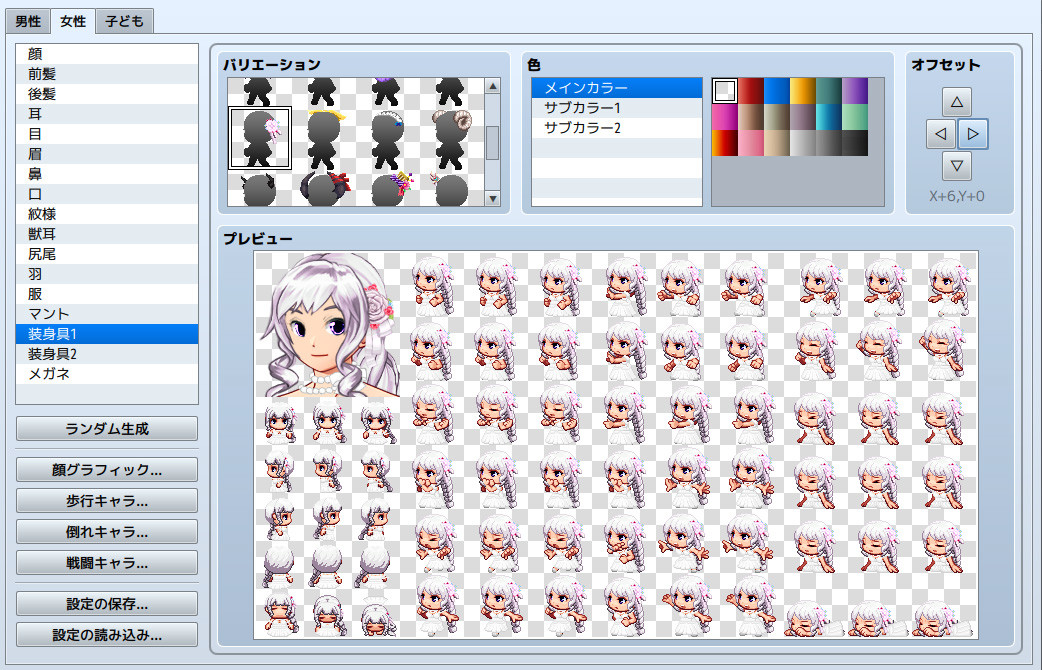Screen dimensions: 1042x670
Task: Open the 顔グラフィック face graphic export
Action: (106, 469)
